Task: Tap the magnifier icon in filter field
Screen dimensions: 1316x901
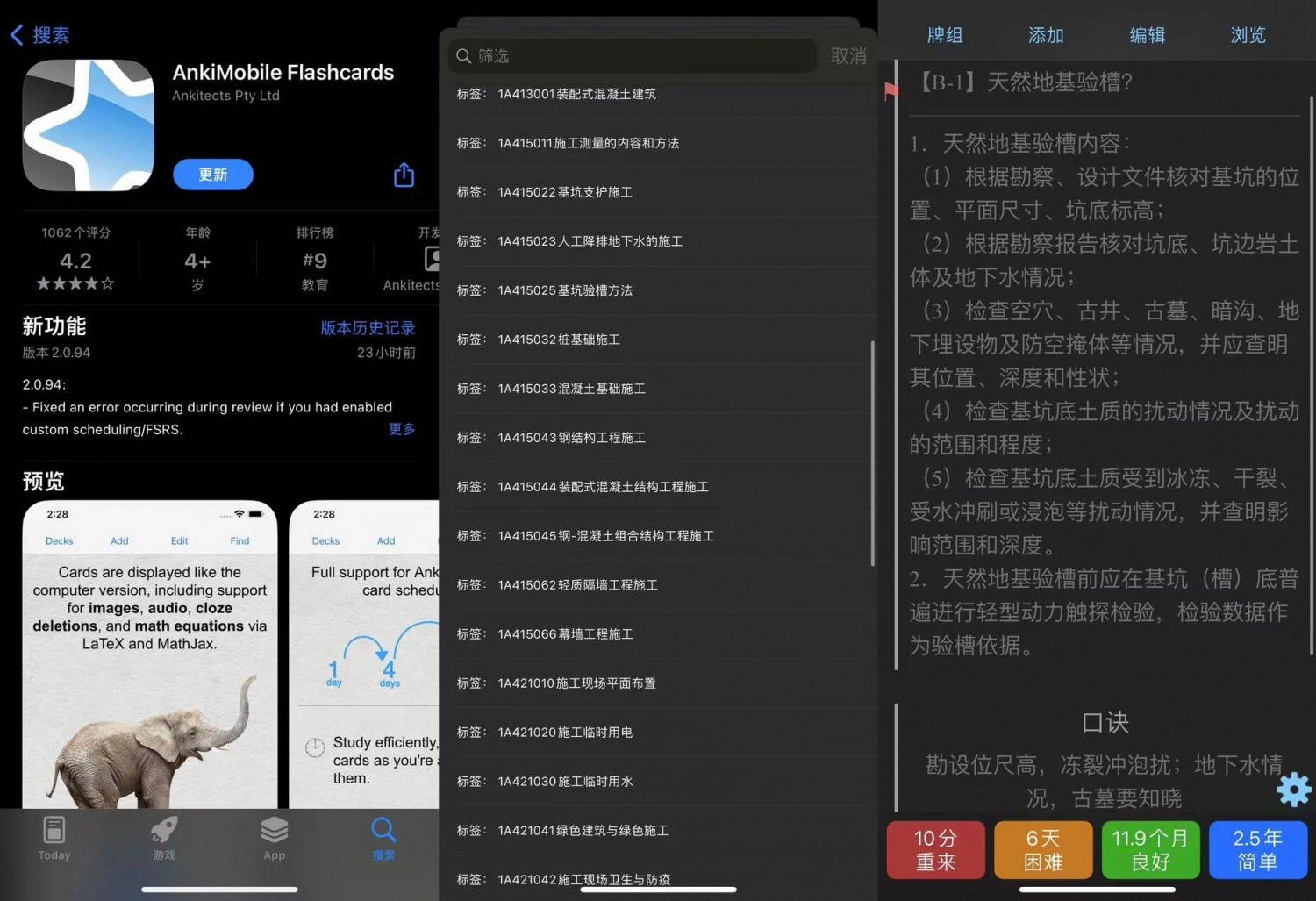Action: (x=464, y=56)
